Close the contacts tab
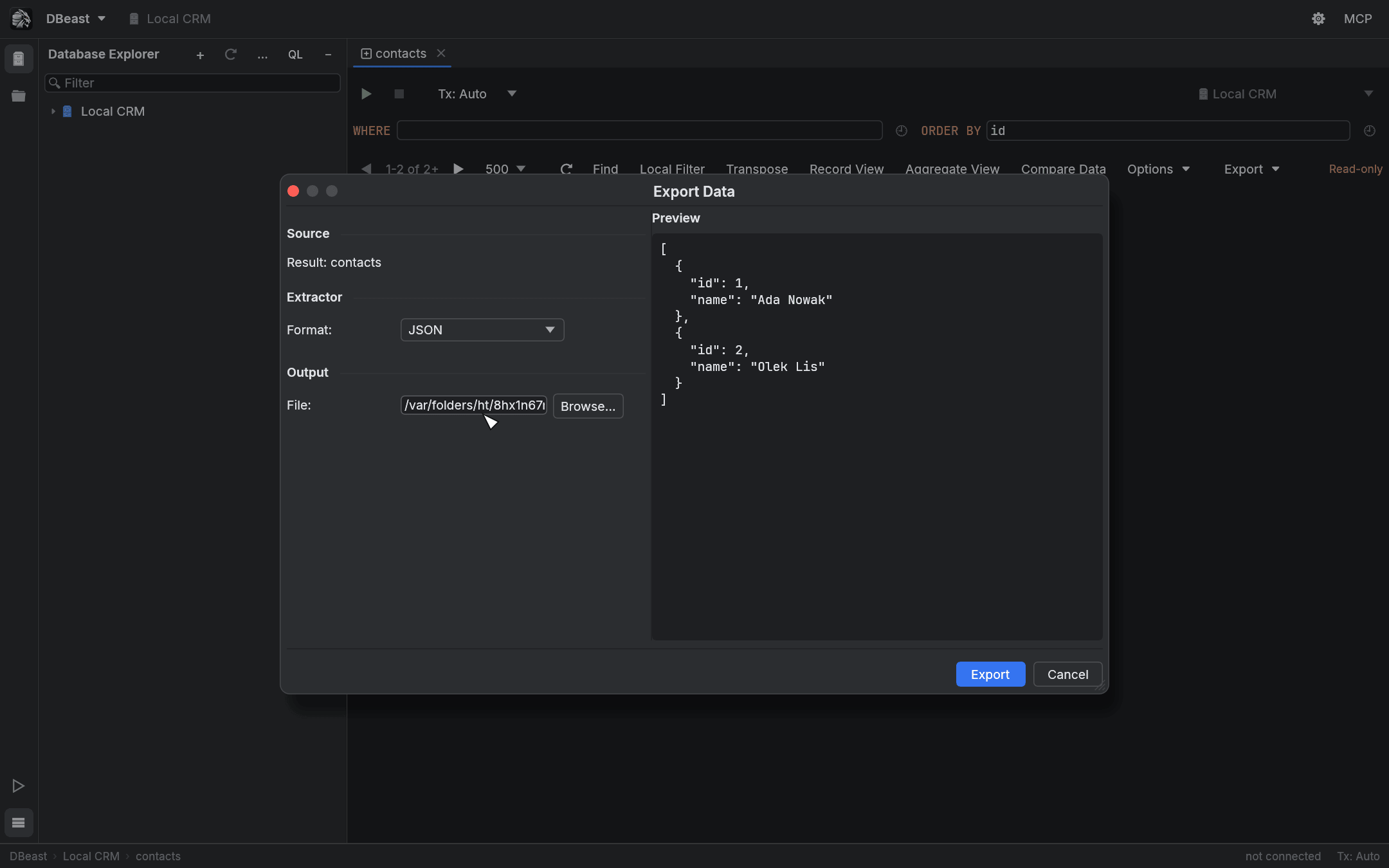The image size is (1389, 868). pyautogui.click(x=441, y=53)
